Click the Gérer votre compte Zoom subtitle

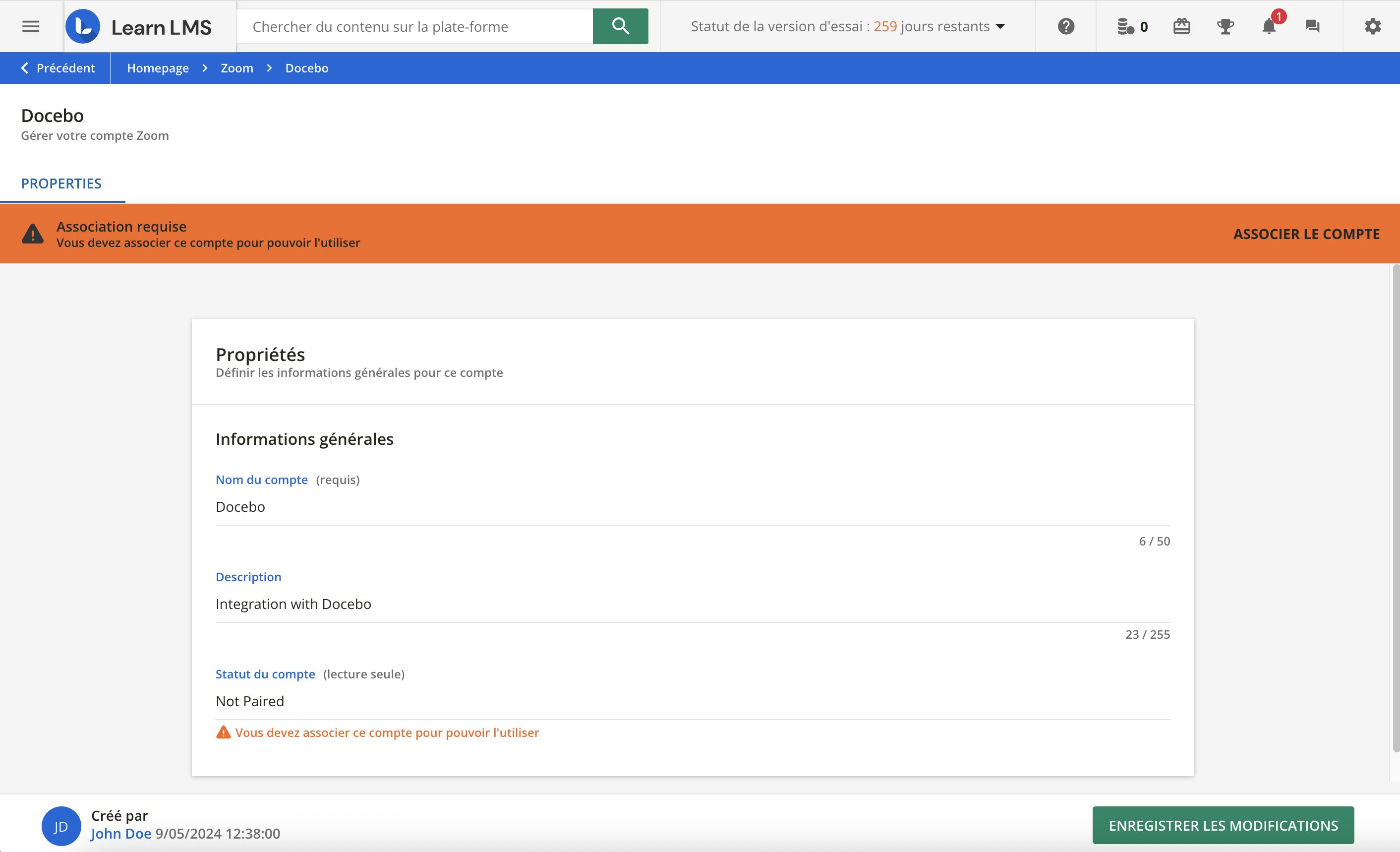point(95,135)
